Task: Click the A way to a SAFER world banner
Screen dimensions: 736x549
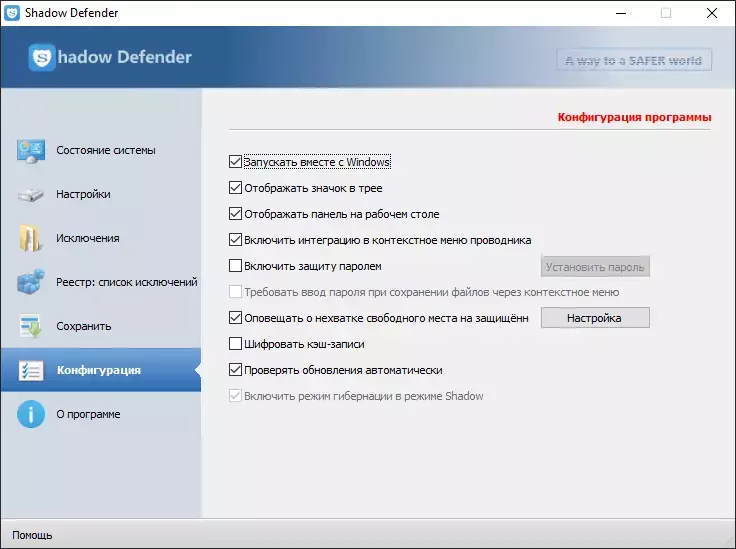Action: (x=634, y=60)
